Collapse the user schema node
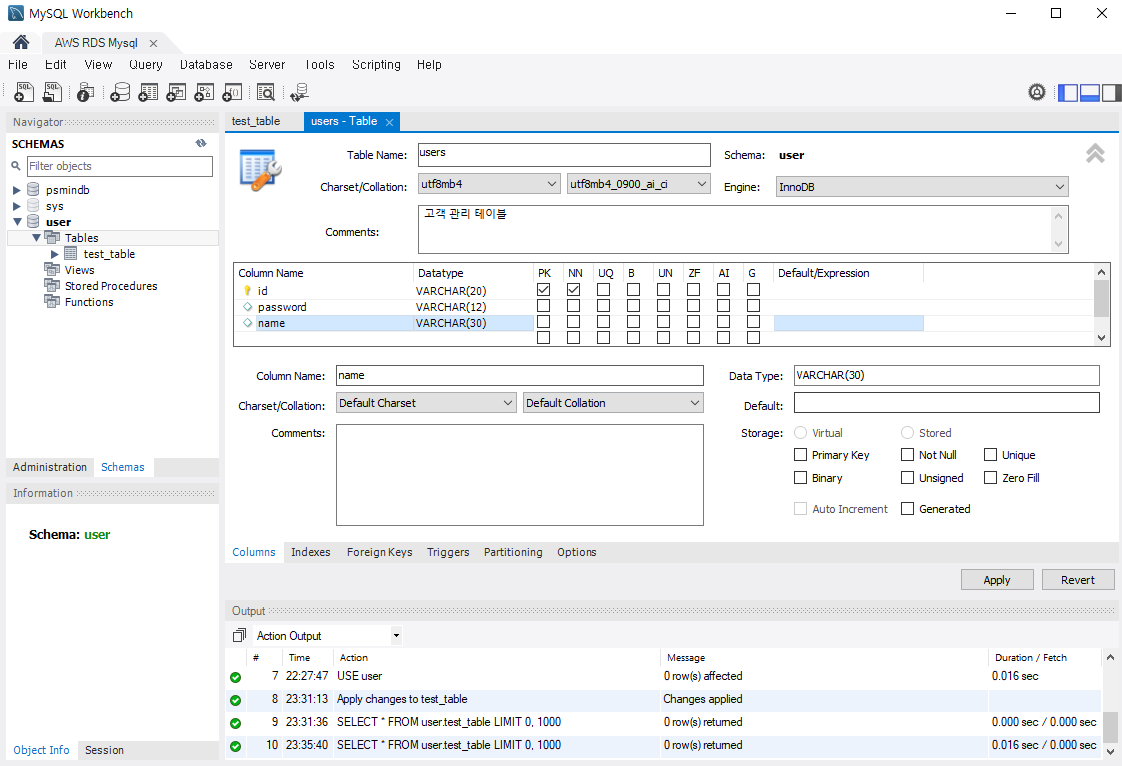This screenshot has width=1122, height=766. pos(16,222)
